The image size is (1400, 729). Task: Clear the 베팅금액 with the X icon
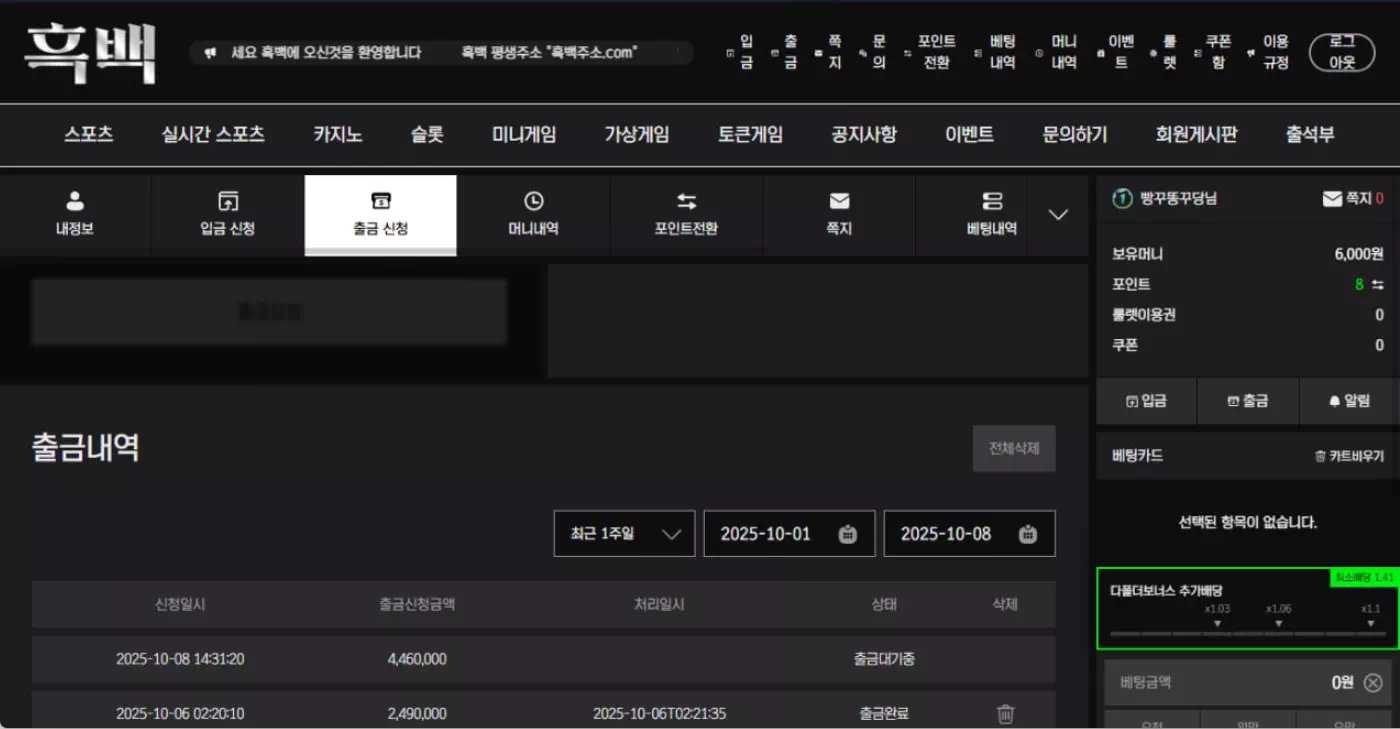(x=1373, y=683)
